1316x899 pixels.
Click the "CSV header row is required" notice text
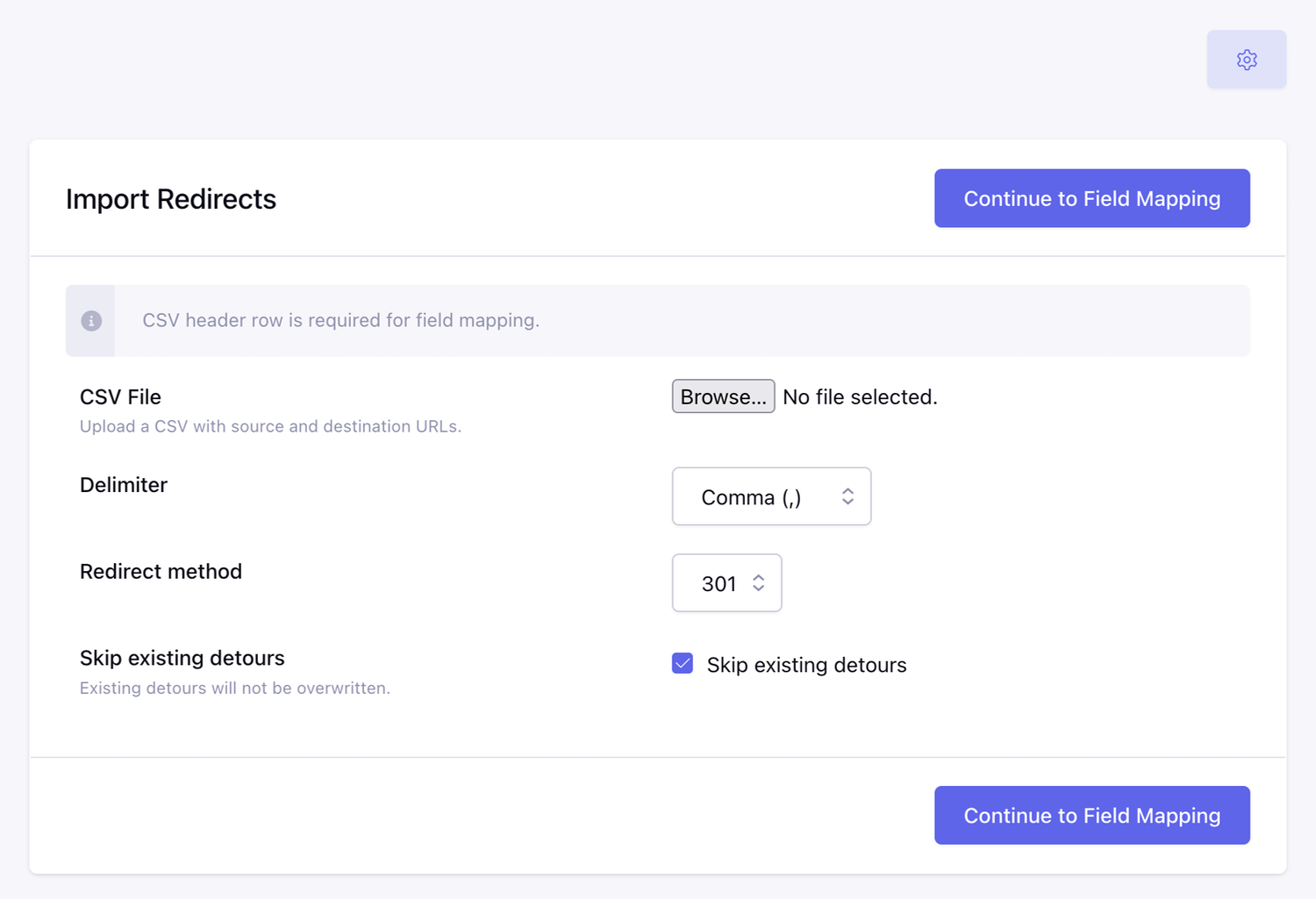coord(340,320)
